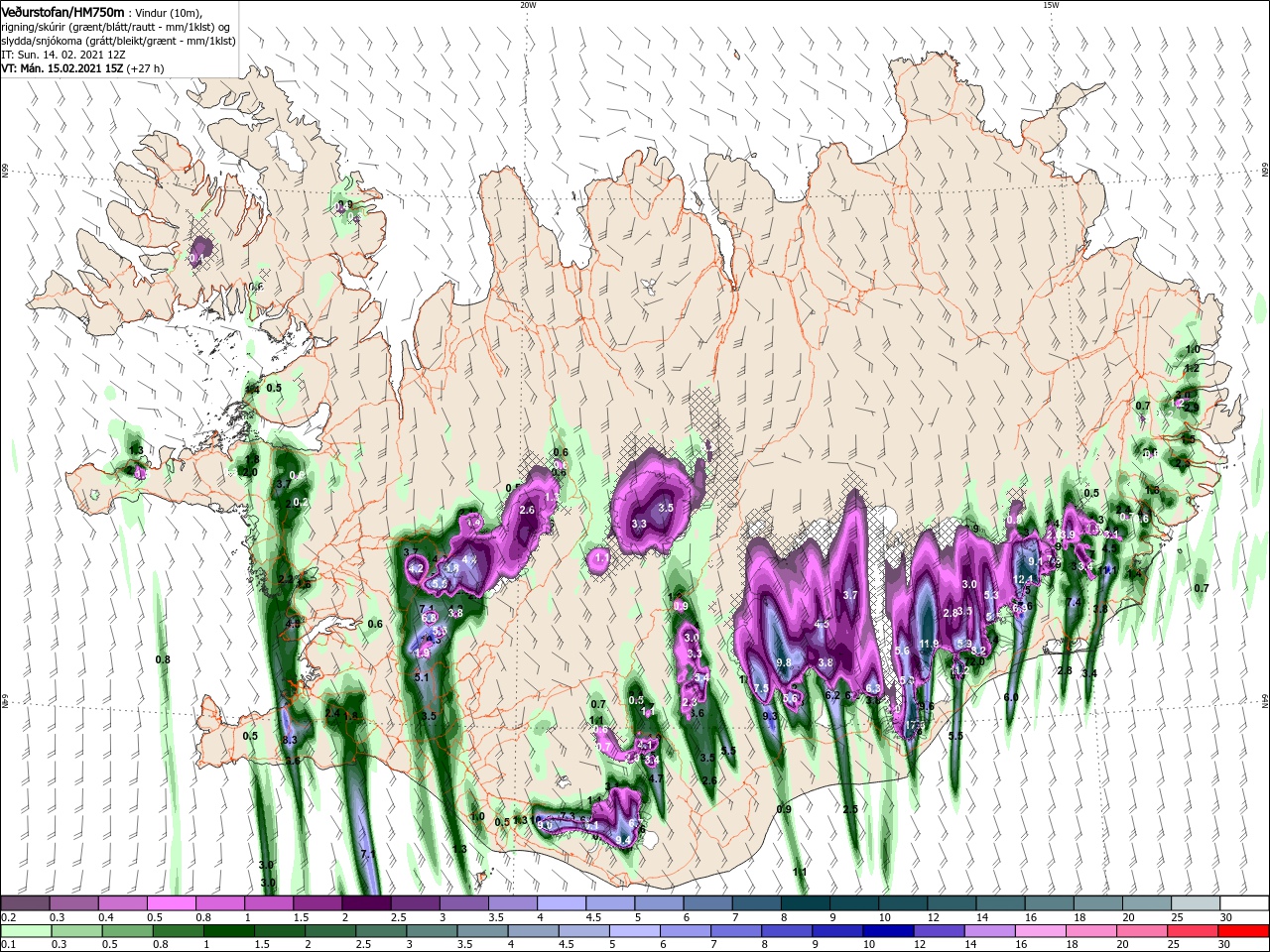Click the dark purple snow swatch between 2 and 2.5
This screenshot has height=952, width=1270.
(x=365, y=902)
